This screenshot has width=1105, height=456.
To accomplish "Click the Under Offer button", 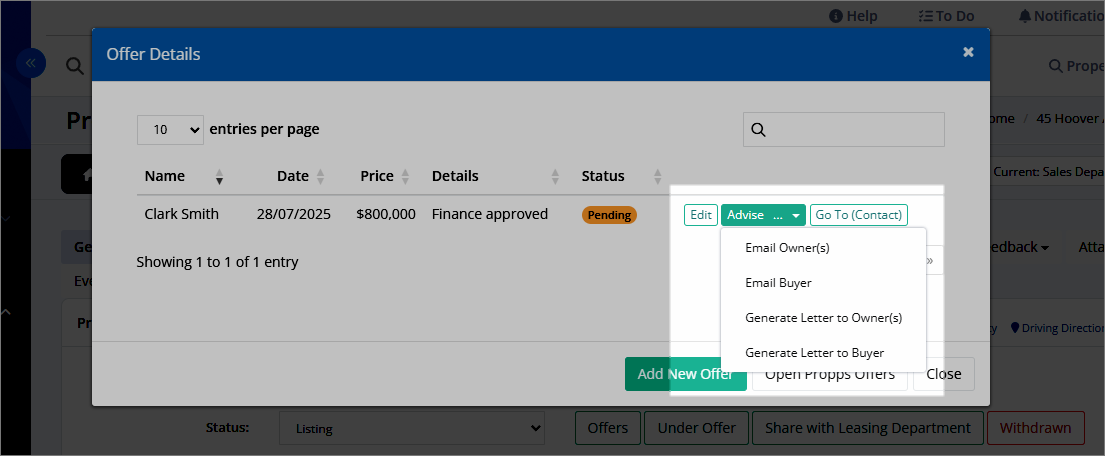I will point(696,428).
